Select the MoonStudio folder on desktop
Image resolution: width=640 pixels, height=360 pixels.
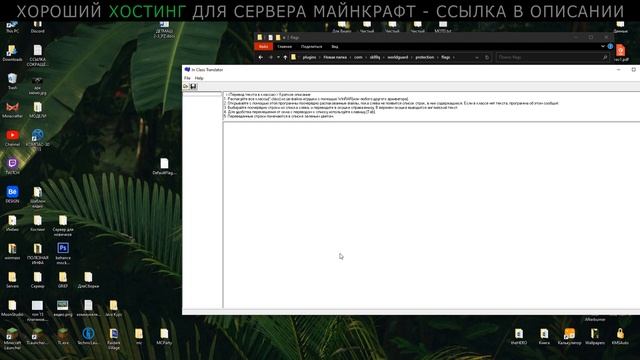pyautogui.click(x=12, y=309)
